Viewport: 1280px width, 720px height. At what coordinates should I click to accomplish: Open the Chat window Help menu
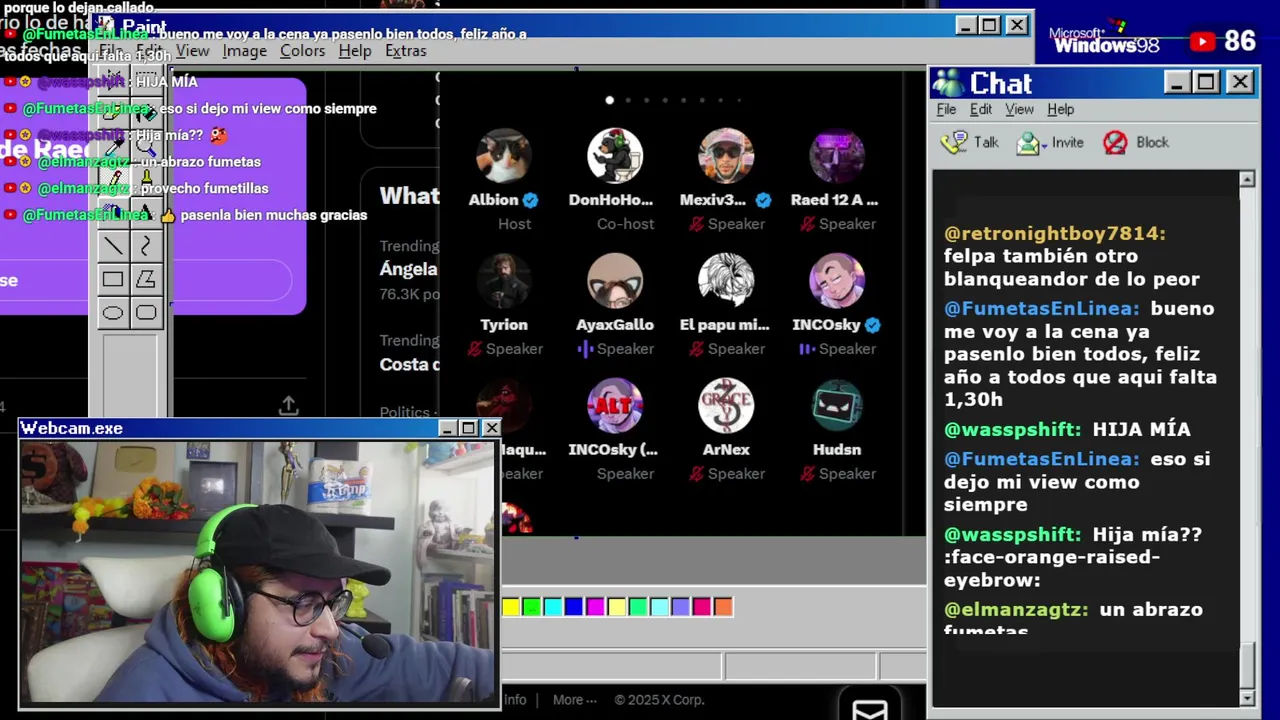[1060, 109]
